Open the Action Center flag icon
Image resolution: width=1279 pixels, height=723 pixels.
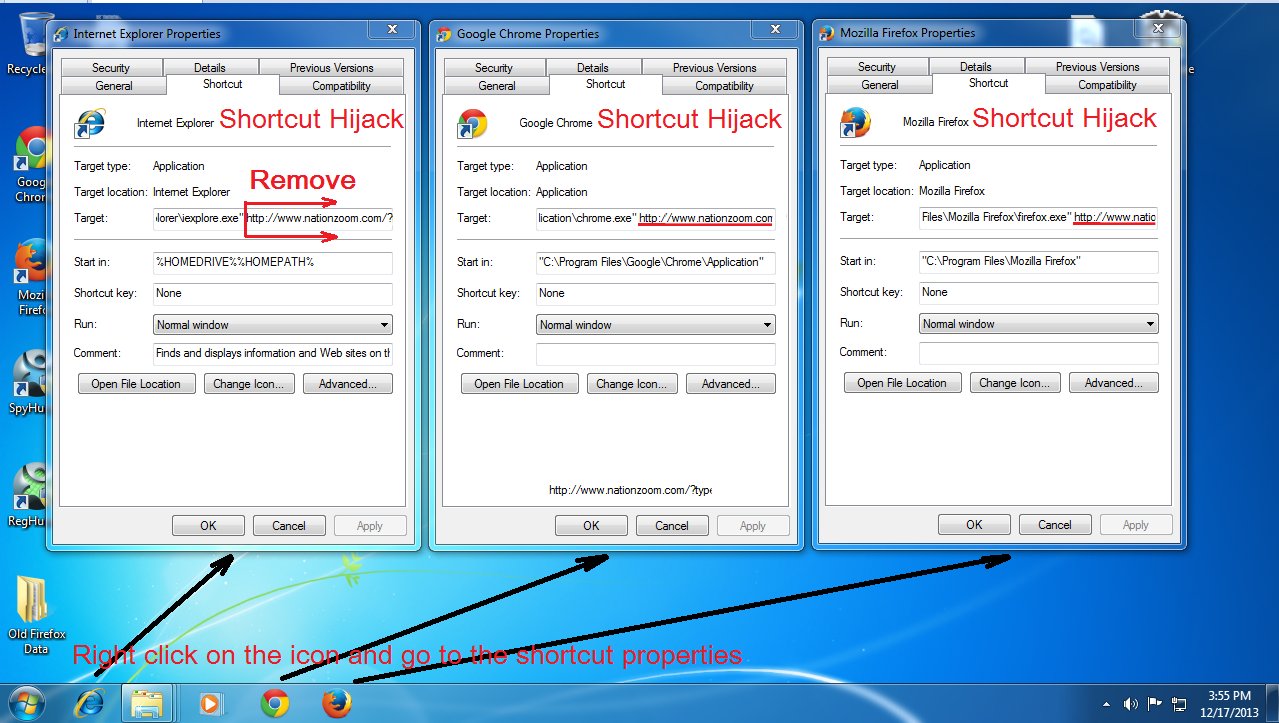point(1155,704)
